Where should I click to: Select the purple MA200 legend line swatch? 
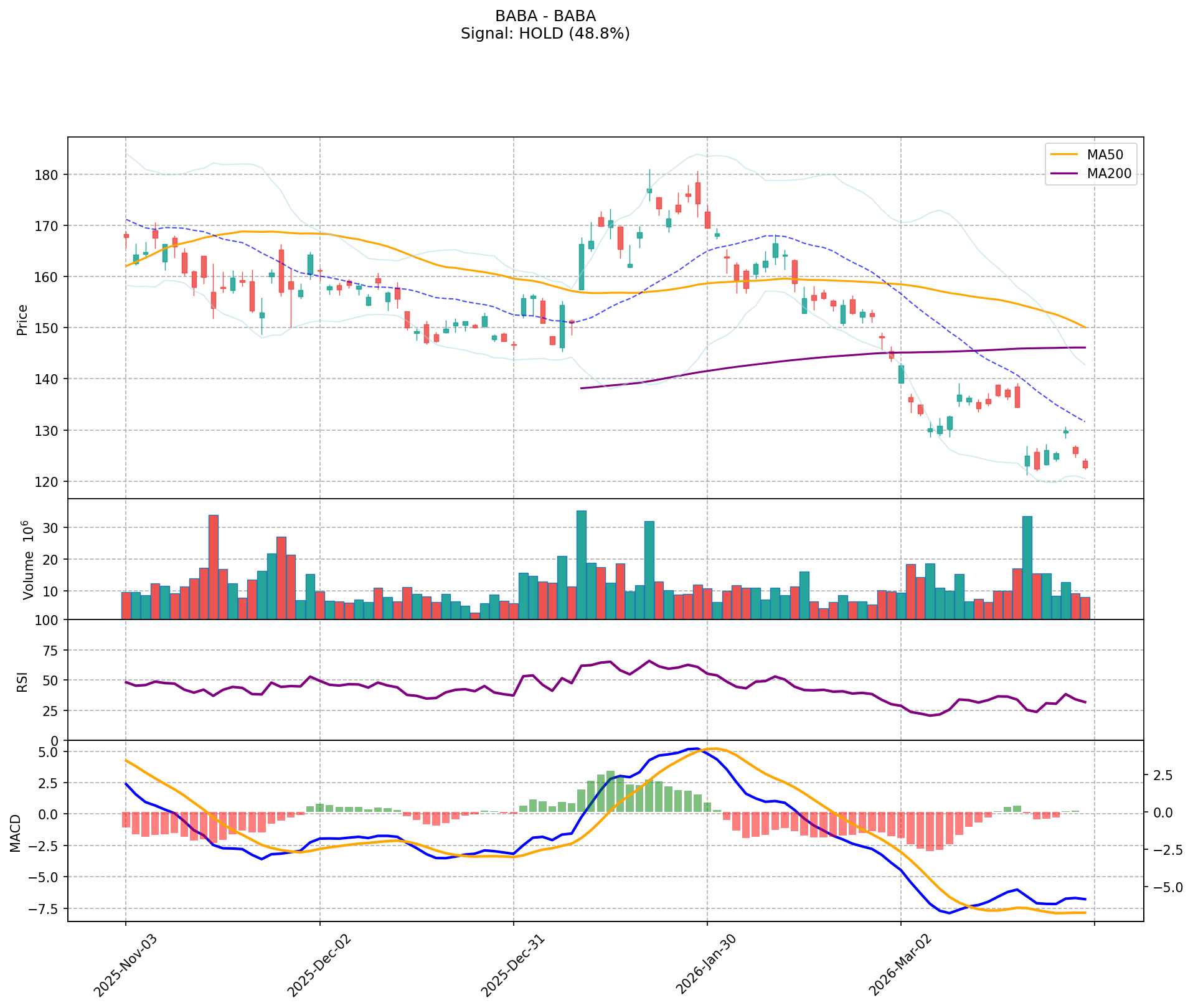point(1065,174)
